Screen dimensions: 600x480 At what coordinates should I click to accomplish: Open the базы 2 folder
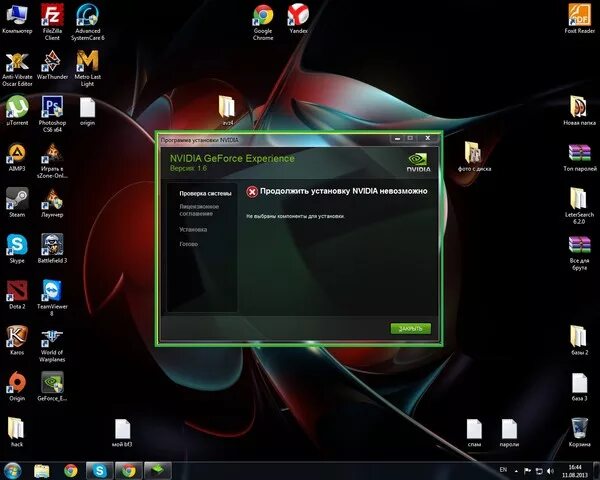579,341
